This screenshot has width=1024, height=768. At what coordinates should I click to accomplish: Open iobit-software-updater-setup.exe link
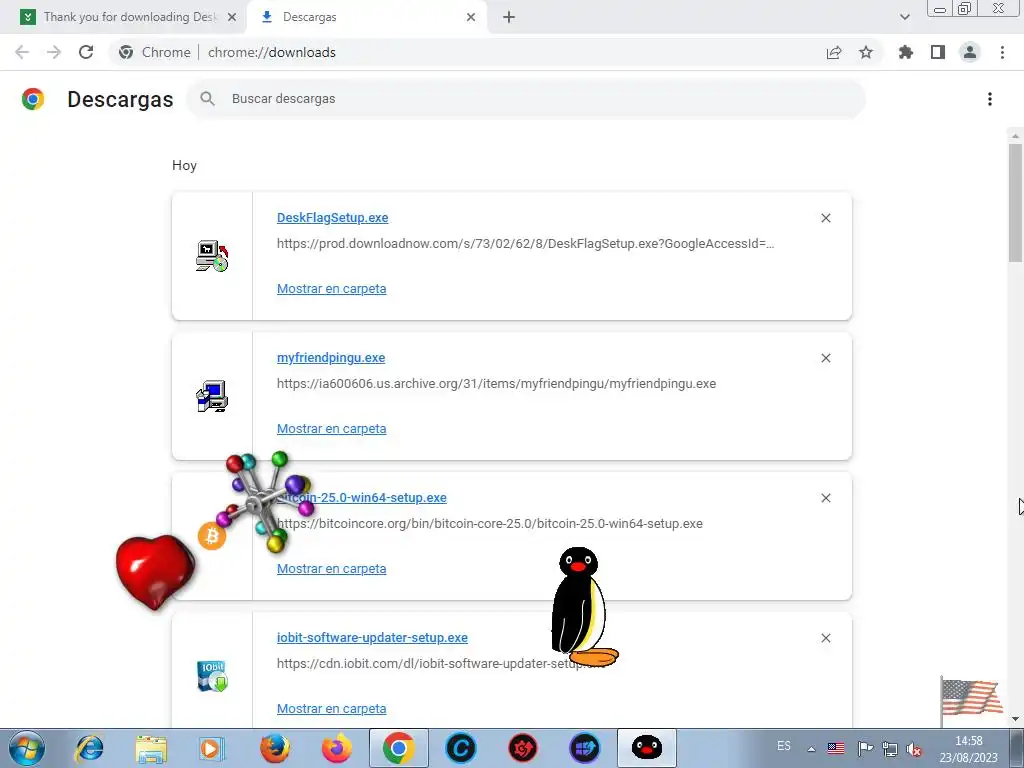[372, 637]
